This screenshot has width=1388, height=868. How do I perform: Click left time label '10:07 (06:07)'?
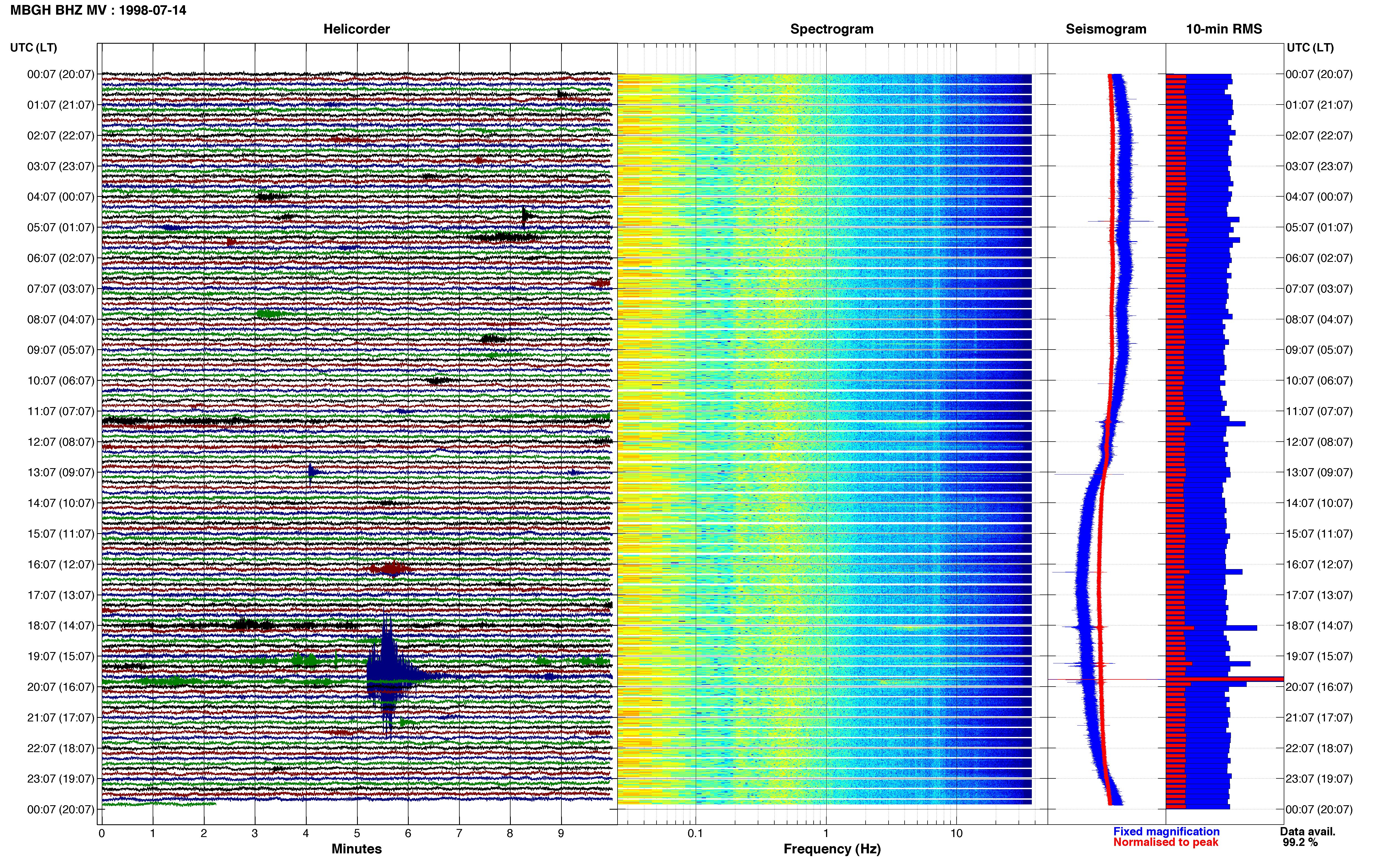click(60, 380)
